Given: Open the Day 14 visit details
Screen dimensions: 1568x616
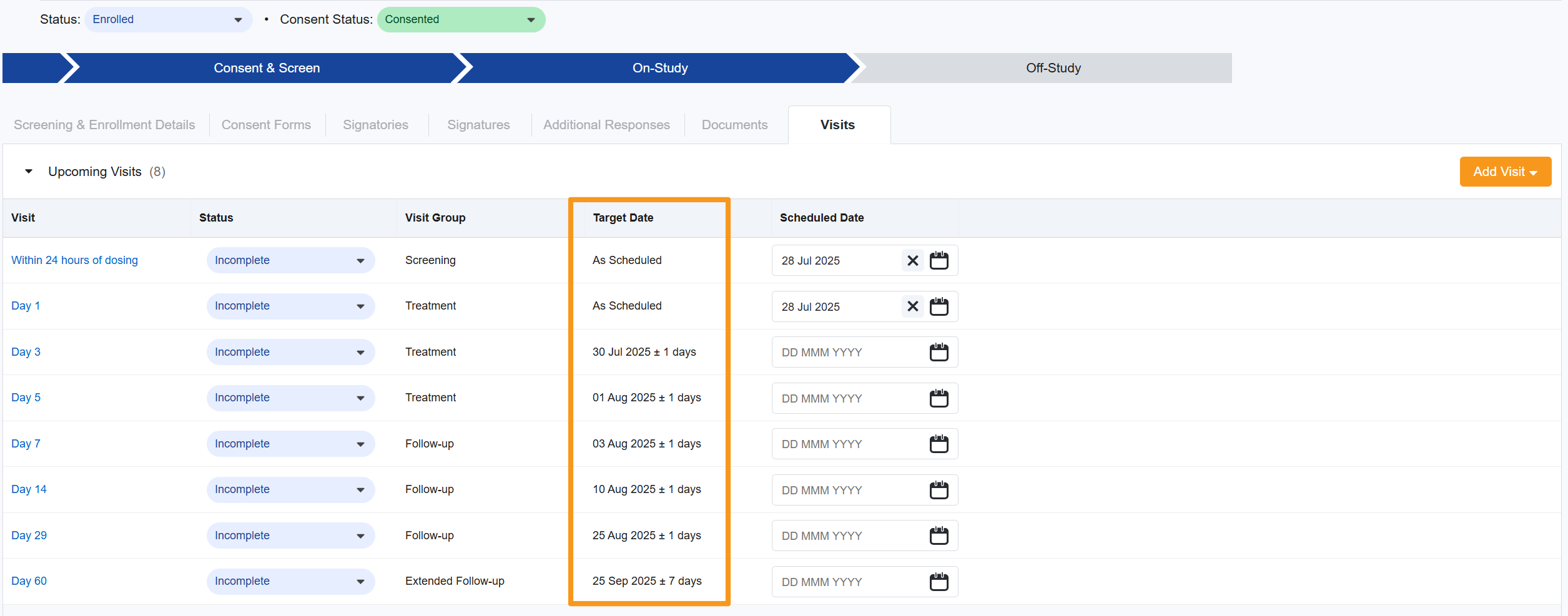Looking at the screenshot, I should (29, 489).
